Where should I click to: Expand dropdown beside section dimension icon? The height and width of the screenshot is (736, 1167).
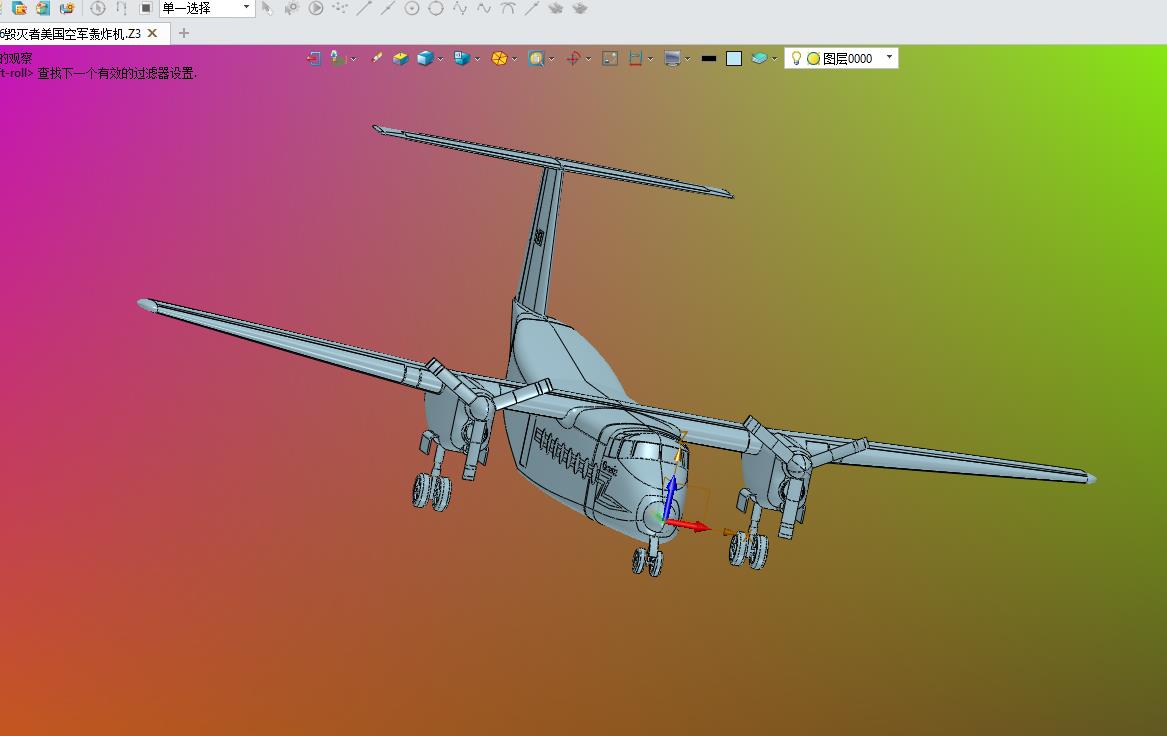click(x=650, y=59)
